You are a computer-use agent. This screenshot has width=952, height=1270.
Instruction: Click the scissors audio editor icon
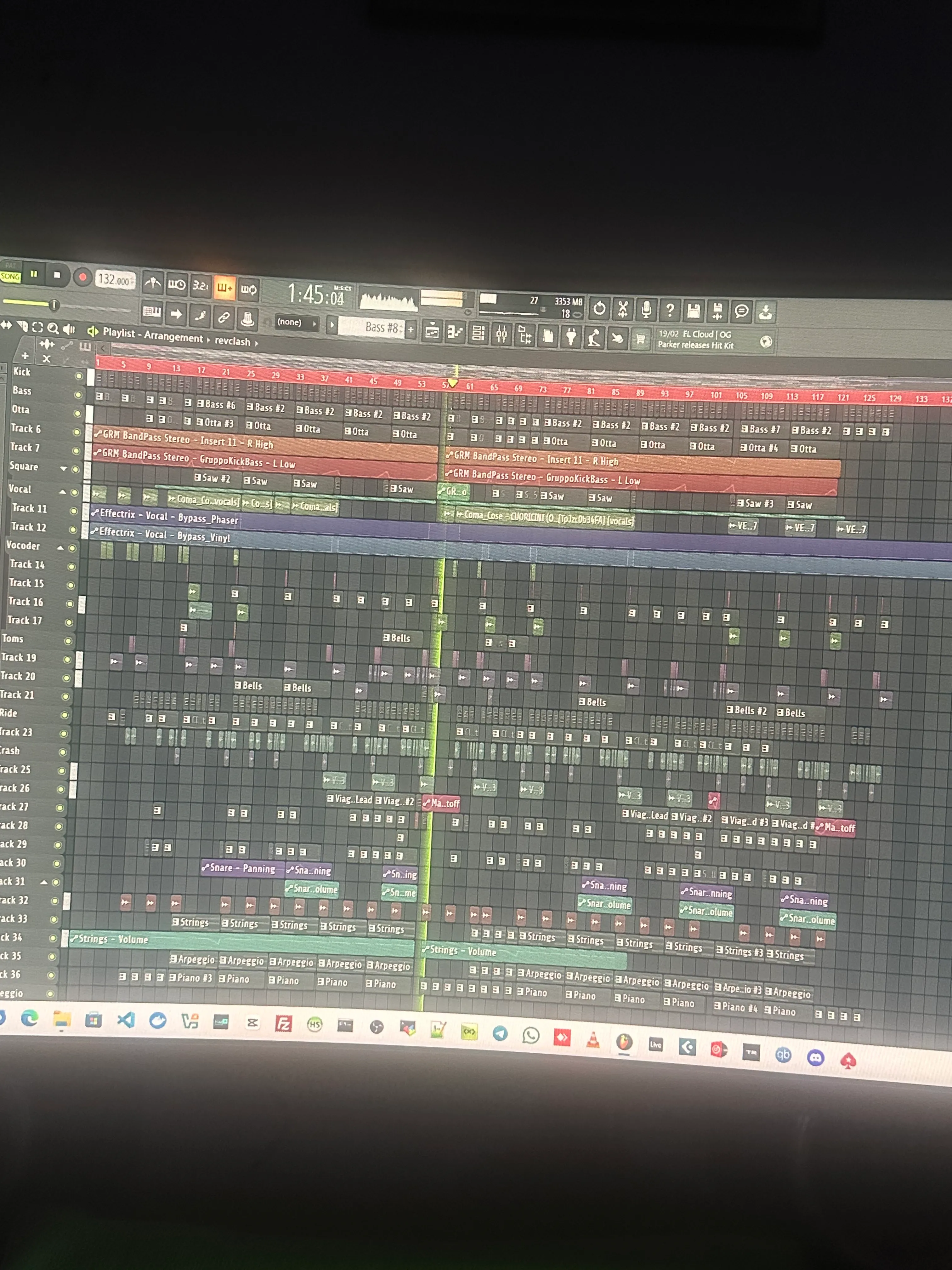tap(623, 309)
